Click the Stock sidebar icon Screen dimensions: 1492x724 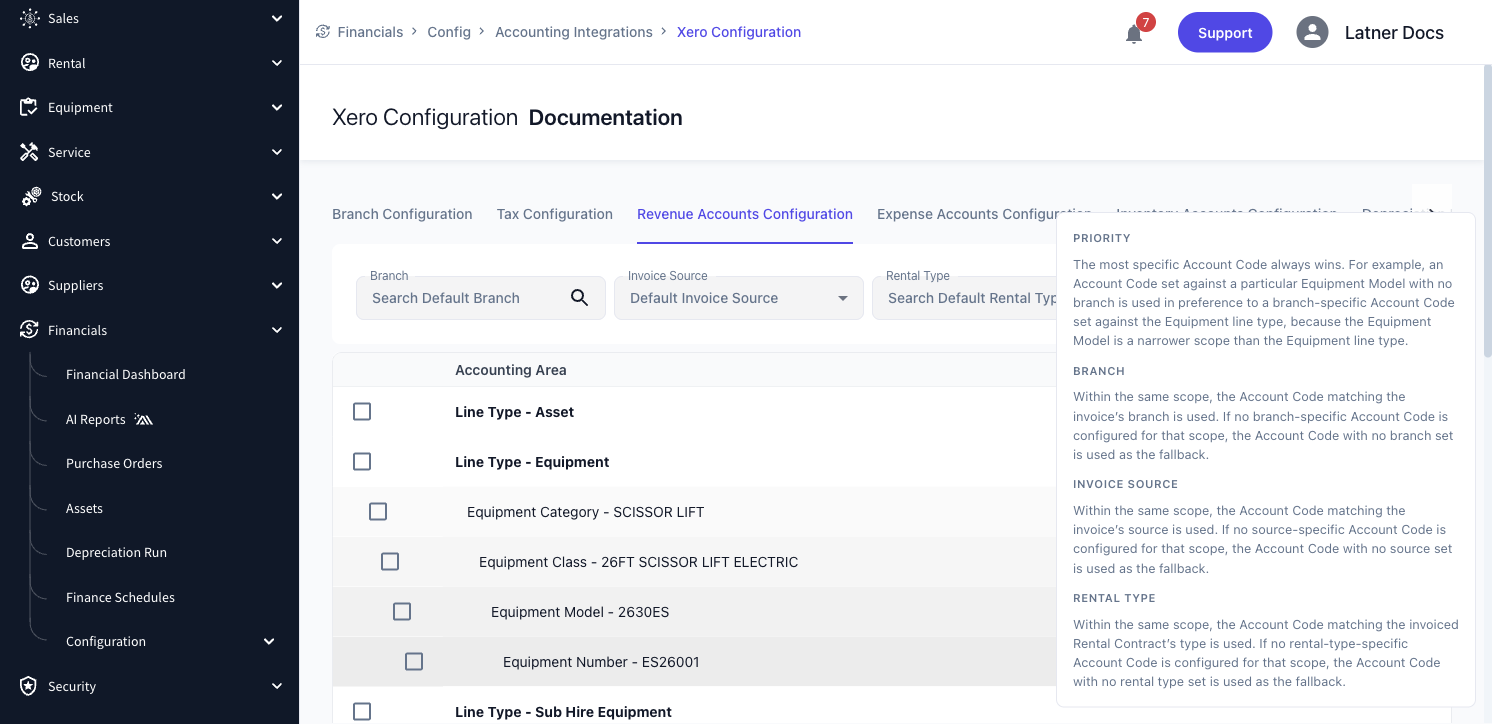pos(31,196)
